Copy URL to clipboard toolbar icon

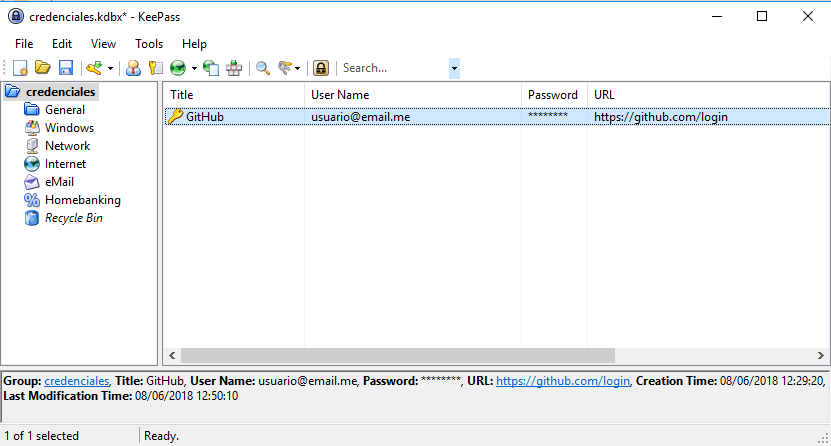(x=211, y=68)
